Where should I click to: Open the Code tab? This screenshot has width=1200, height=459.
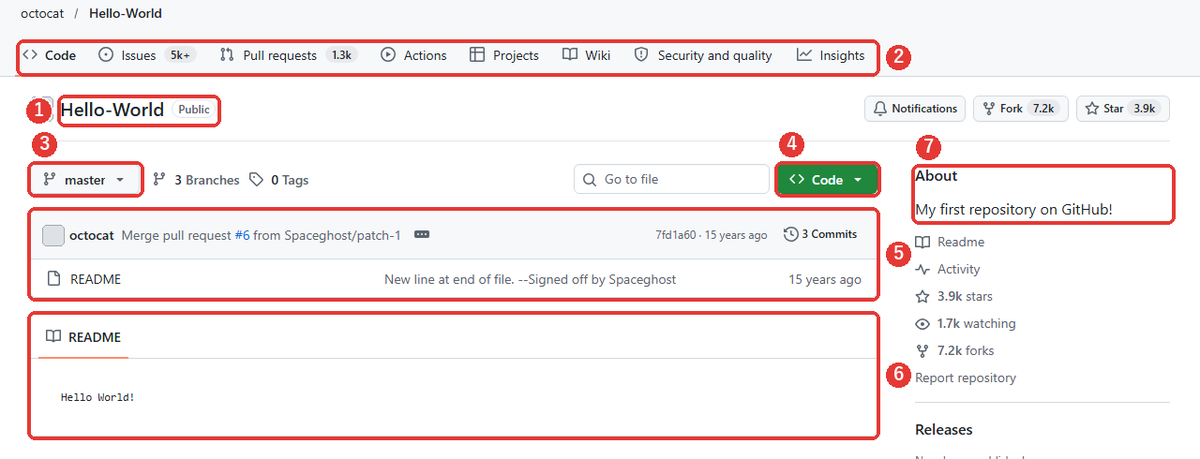(x=50, y=56)
